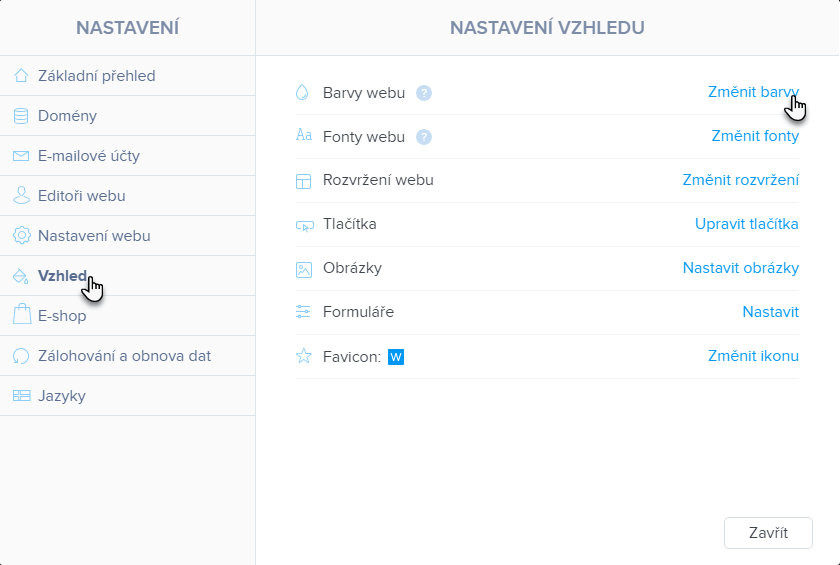This screenshot has width=840, height=565.
Task: Click the database icon beside Domény
Action: point(21,116)
